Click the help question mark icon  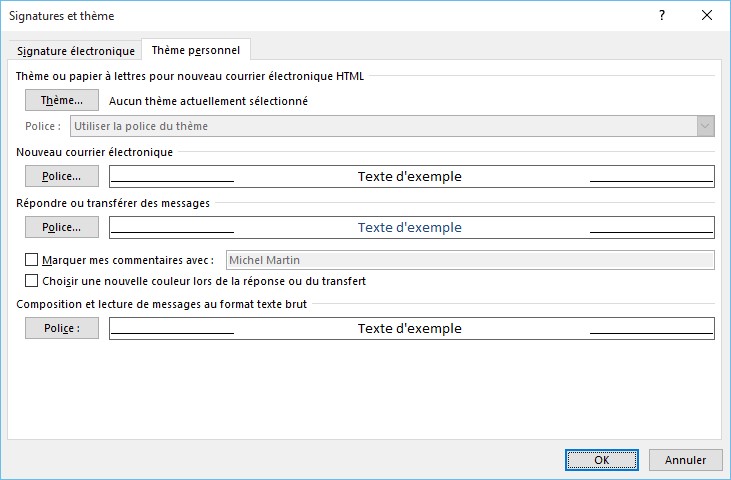(662, 16)
